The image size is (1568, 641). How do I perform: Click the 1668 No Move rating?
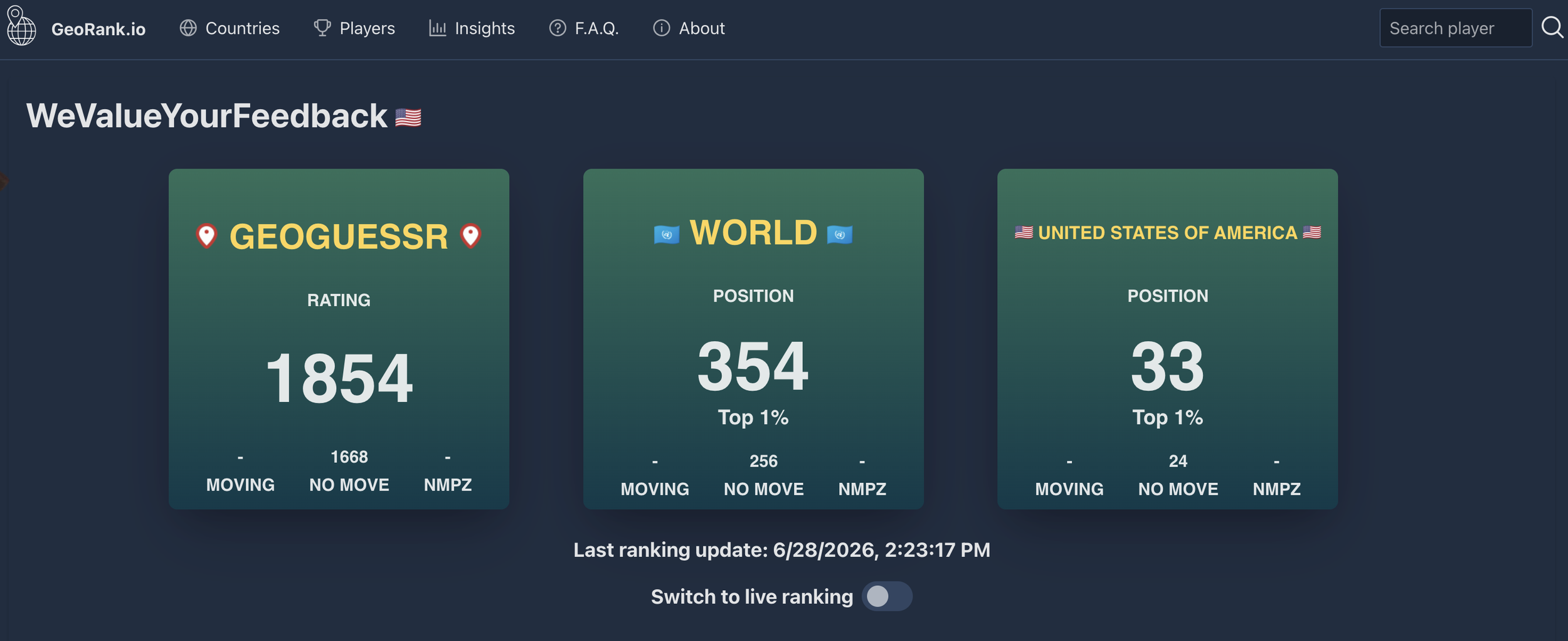pos(349,457)
